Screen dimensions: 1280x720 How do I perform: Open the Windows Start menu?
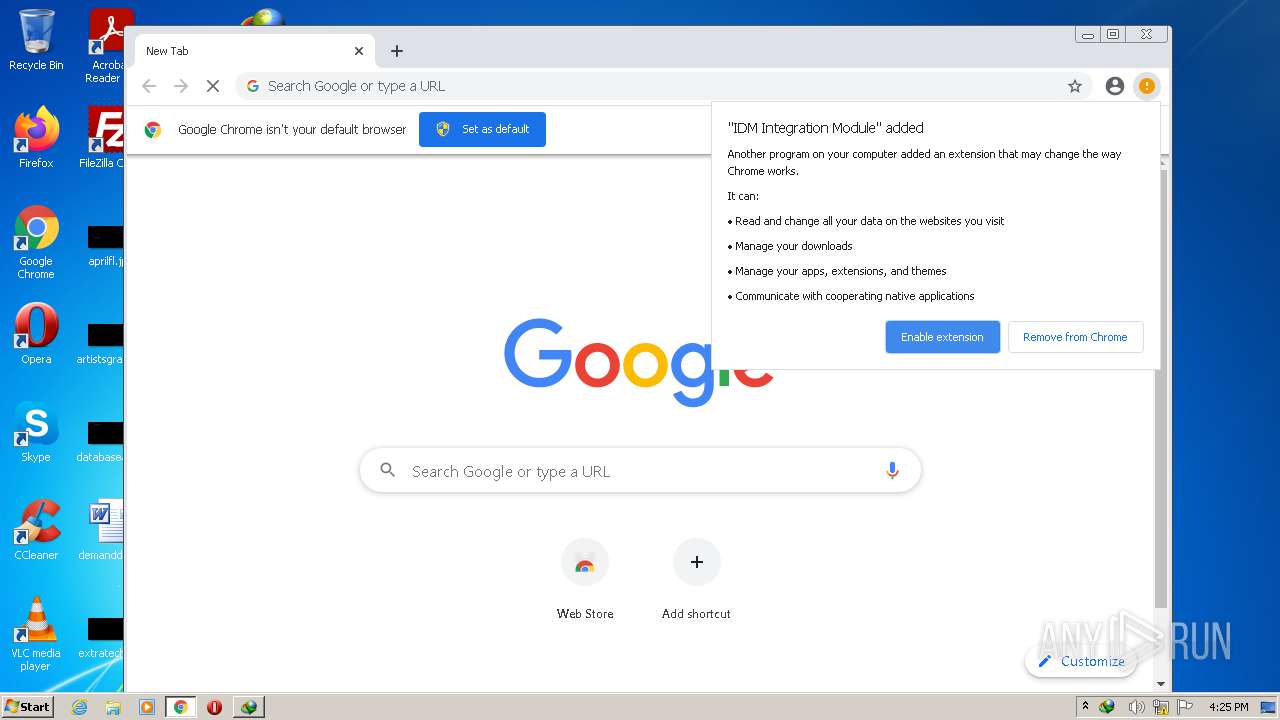click(x=27, y=706)
